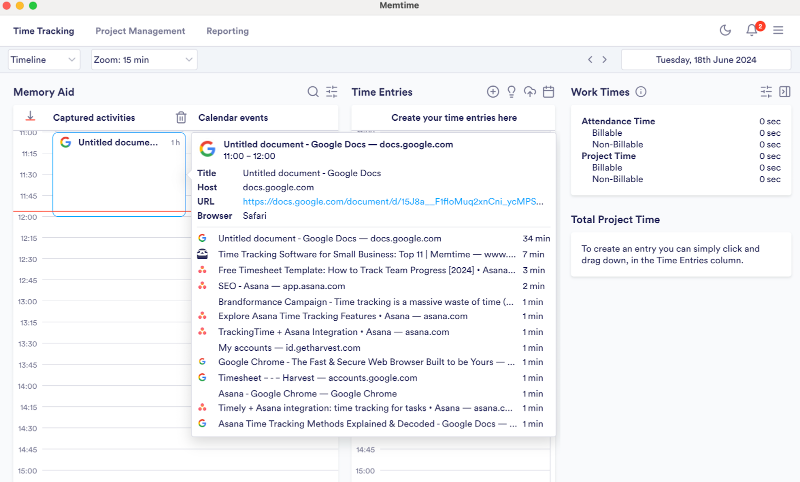This screenshot has height=482, width=800.
Task: Show Work Times info icon
Action: click(x=641, y=92)
